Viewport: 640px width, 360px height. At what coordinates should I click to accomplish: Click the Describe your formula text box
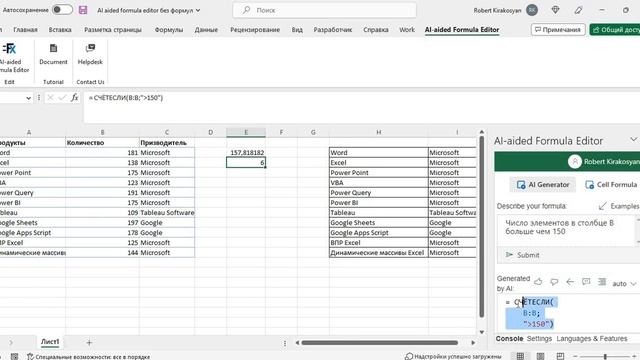pyautogui.click(x=567, y=231)
